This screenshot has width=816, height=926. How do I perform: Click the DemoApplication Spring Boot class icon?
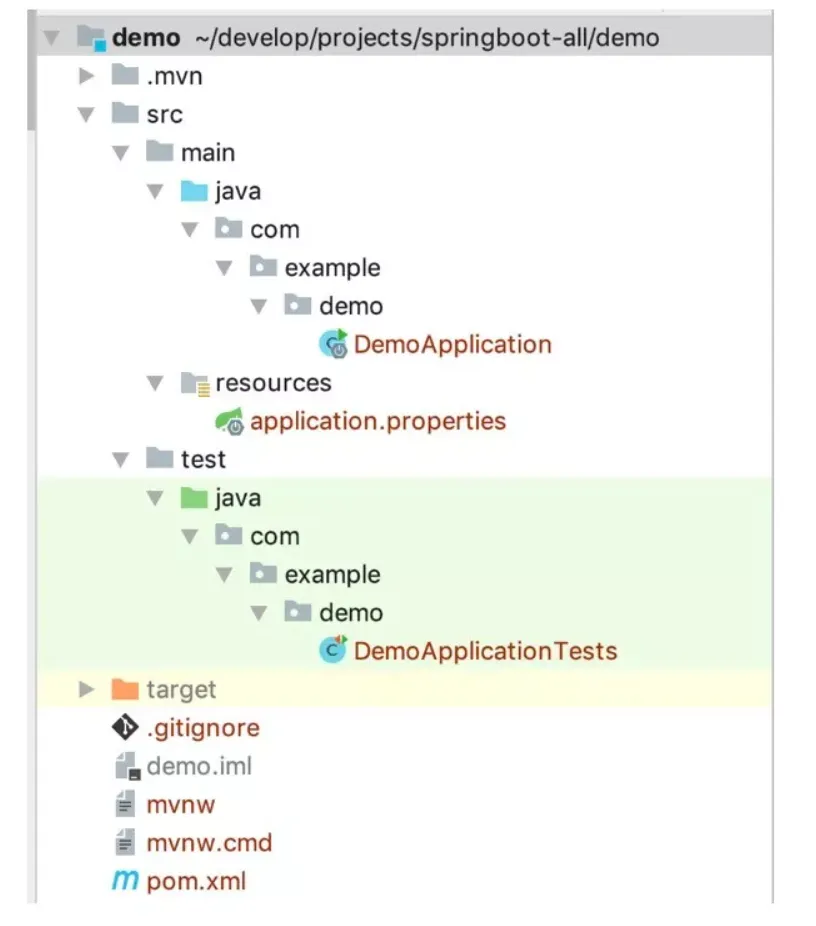pyautogui.click(x=333, y=345)
